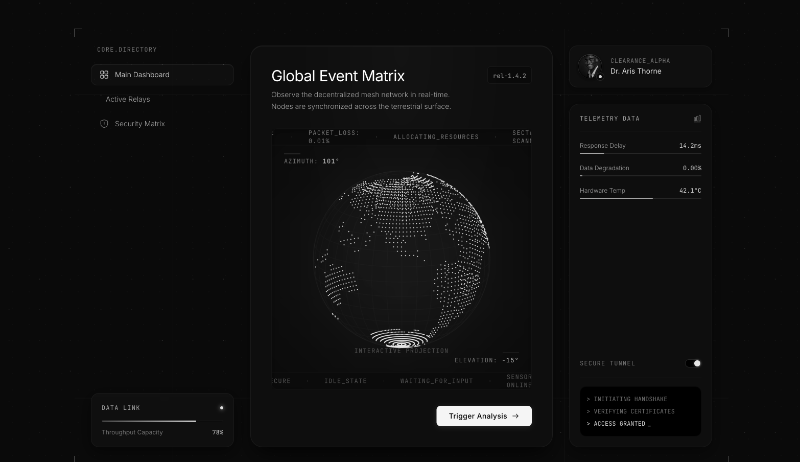Image resolution: width=800 pixels, height=462 pixels.
Task: Click the rel-1.4.2 version badge
Action: pos(509,75)
